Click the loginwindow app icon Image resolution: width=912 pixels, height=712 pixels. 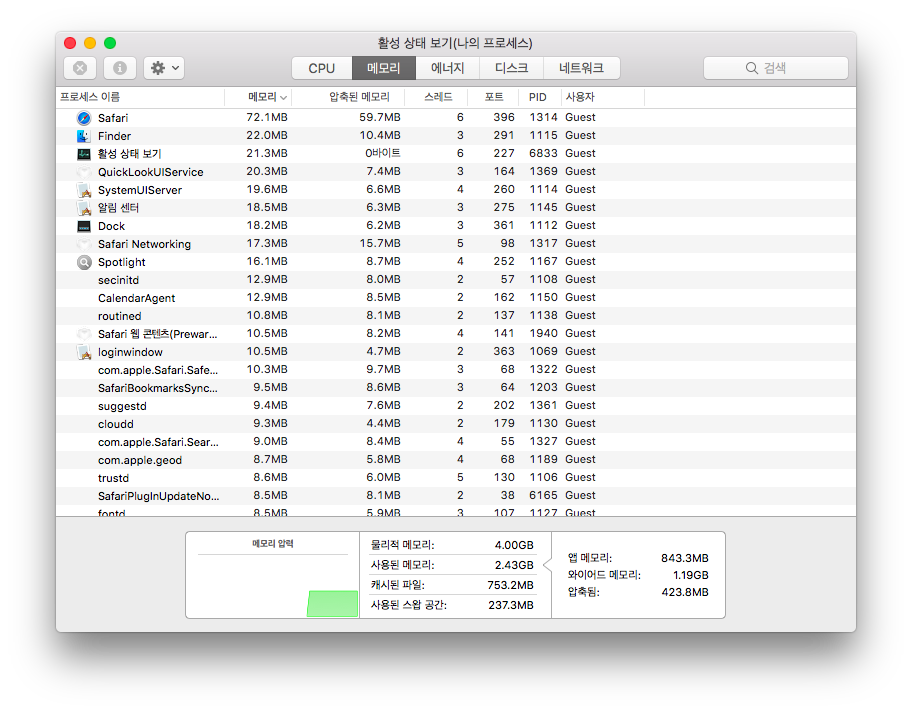tap(84, 353)
